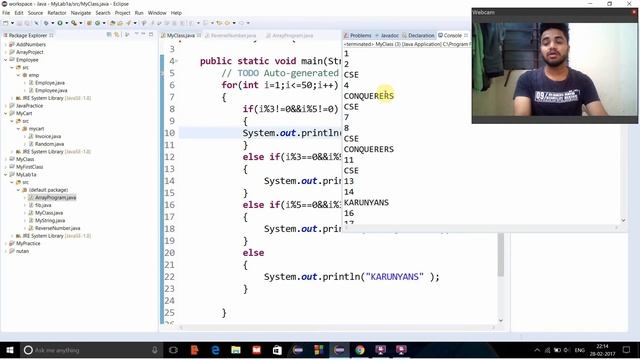Open the External Tools dropdown arrow
This screenshot has height=360, width=640.
point(81,23)
